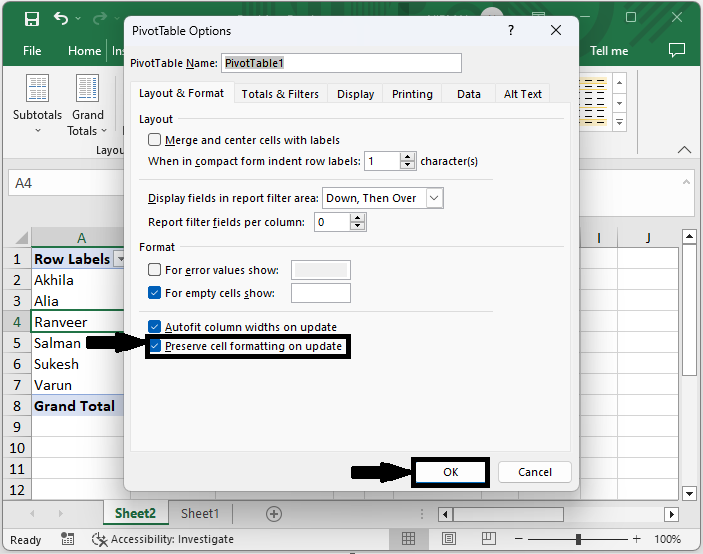Select the Sheet2 tab

click(135, 514)
